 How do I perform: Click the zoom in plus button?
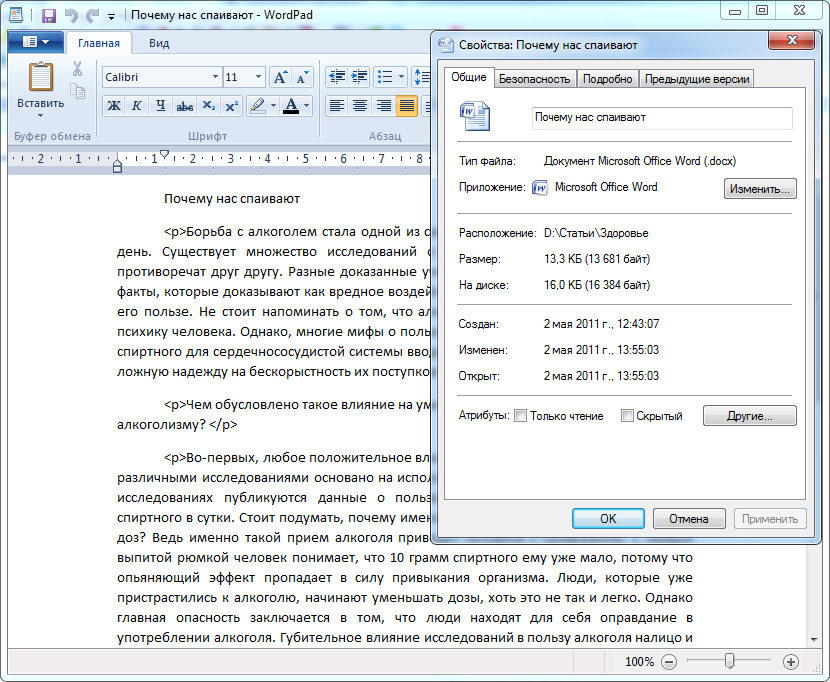[x=790, y=662]
